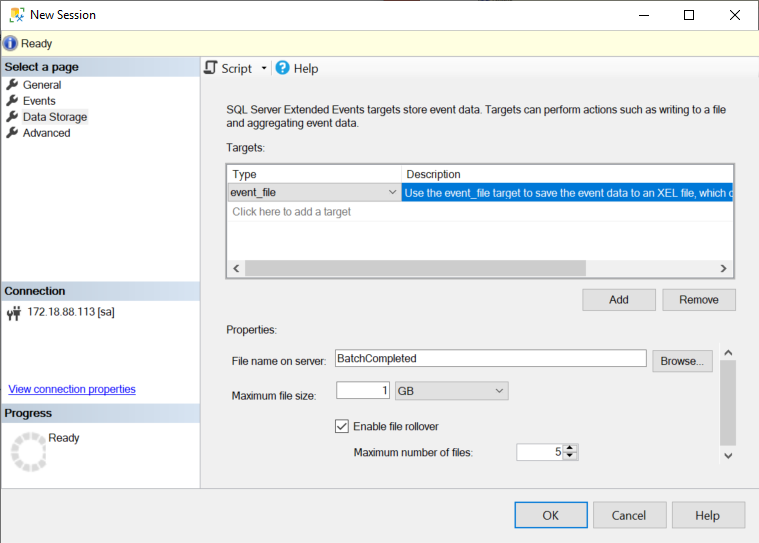The image size is (759, 543).
Task: Open the General page
Action: point(42,85)
